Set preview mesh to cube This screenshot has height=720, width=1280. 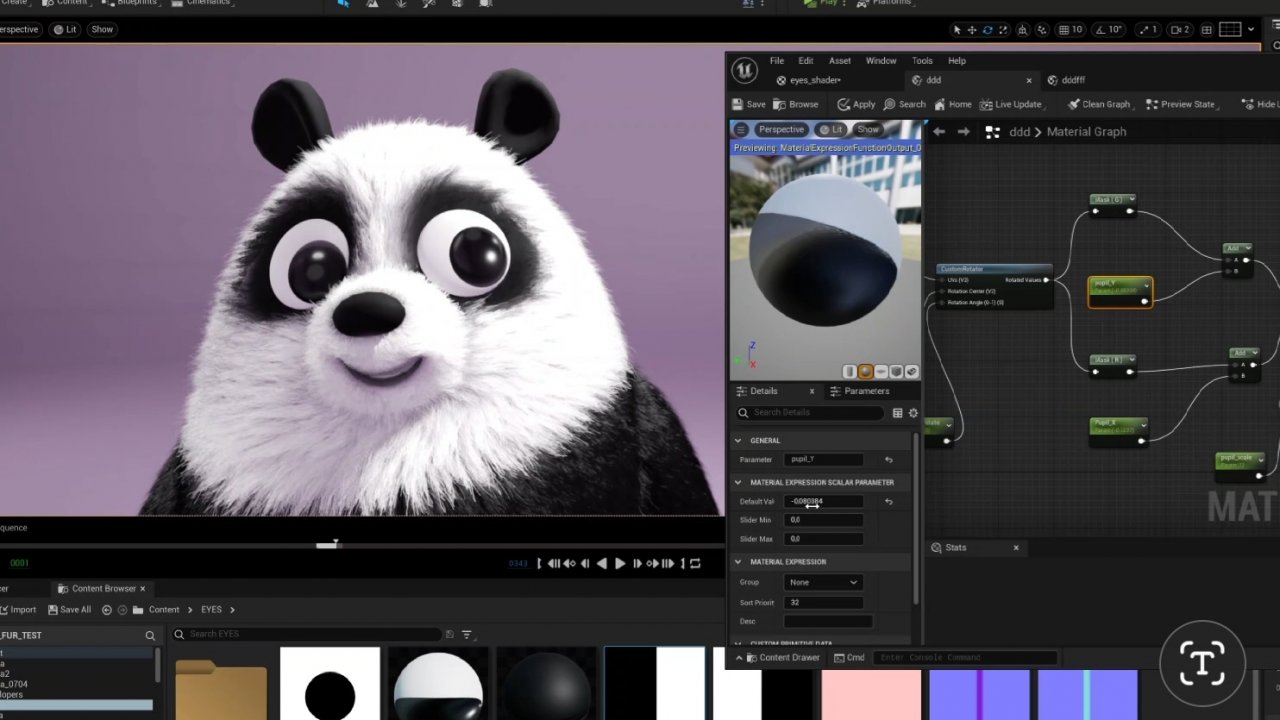pyautogui.click(x=896, y=371)
